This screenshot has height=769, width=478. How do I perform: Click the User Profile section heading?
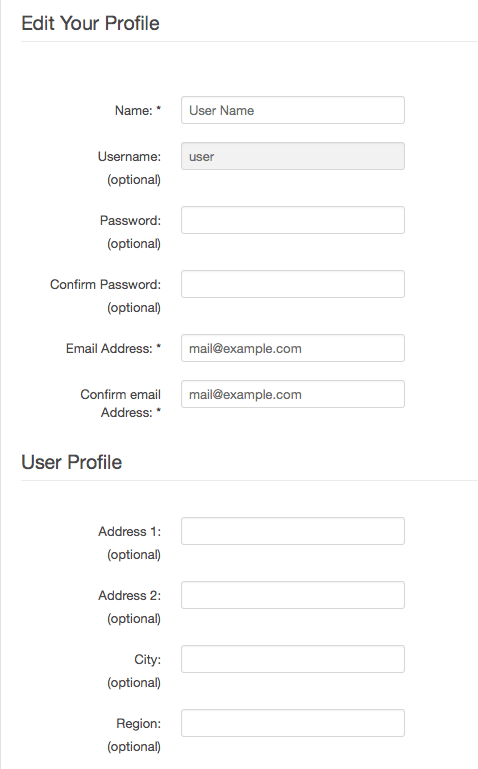point(72,462)
